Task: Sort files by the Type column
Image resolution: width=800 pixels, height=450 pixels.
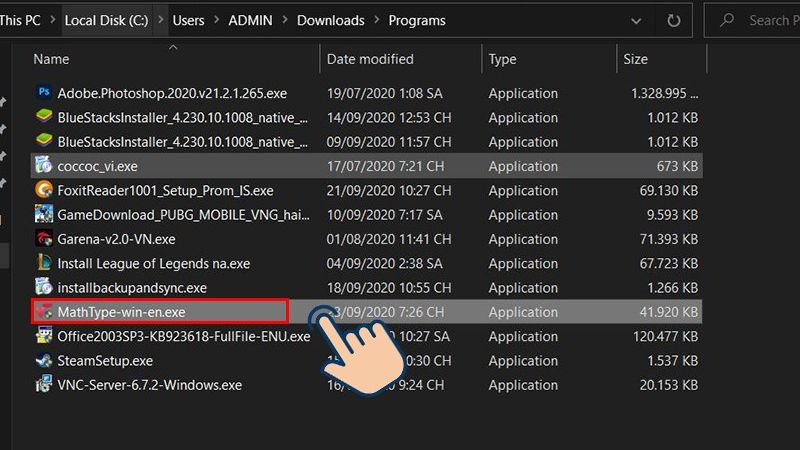Action: pos(502,60)
